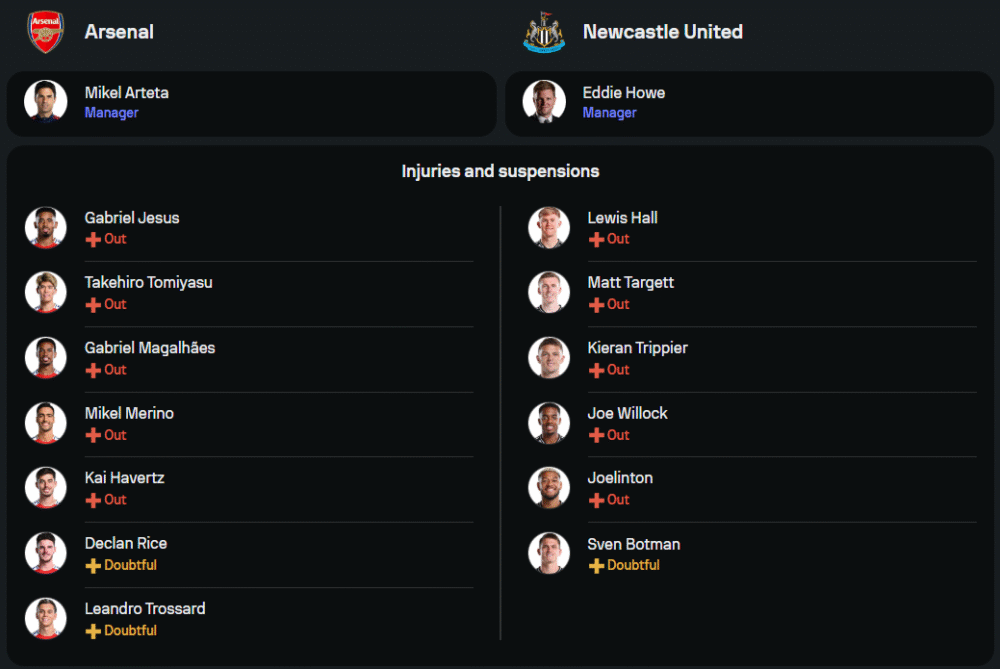Click the Matt Targett player name
Viewport: 1000px width, 669px height.
pyautogui.click(x=630, y=282)
